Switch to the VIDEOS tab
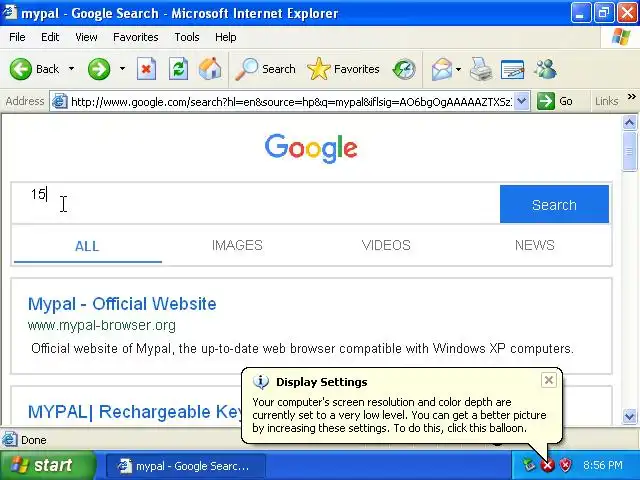Viewport: 640px width, 480px height. point(386,245)
